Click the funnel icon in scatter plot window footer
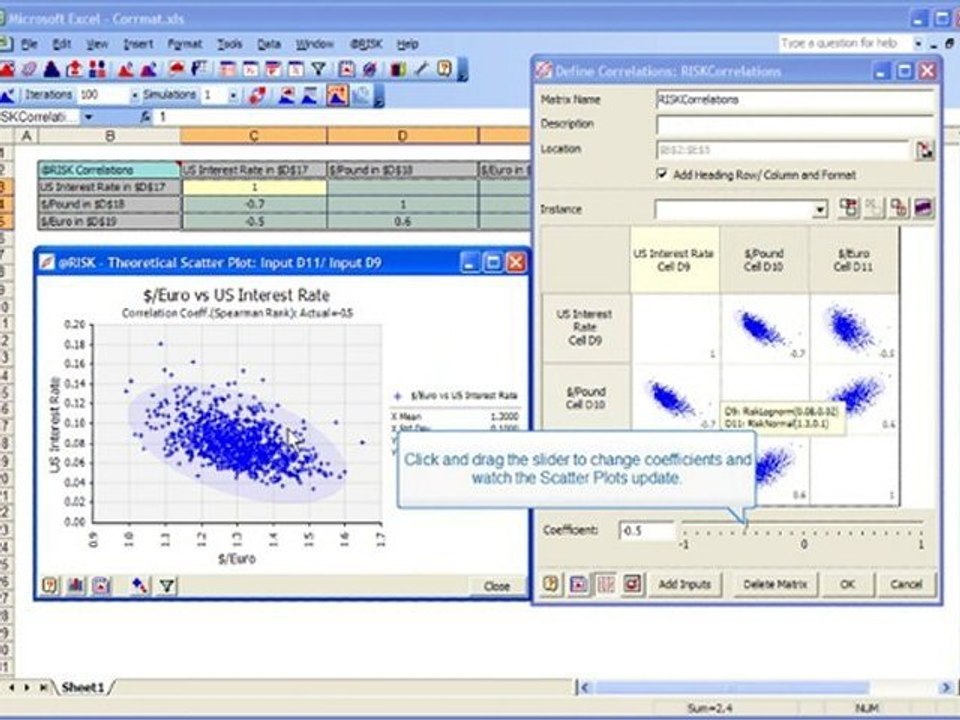The image size is (960, 720). coord(167,585)
